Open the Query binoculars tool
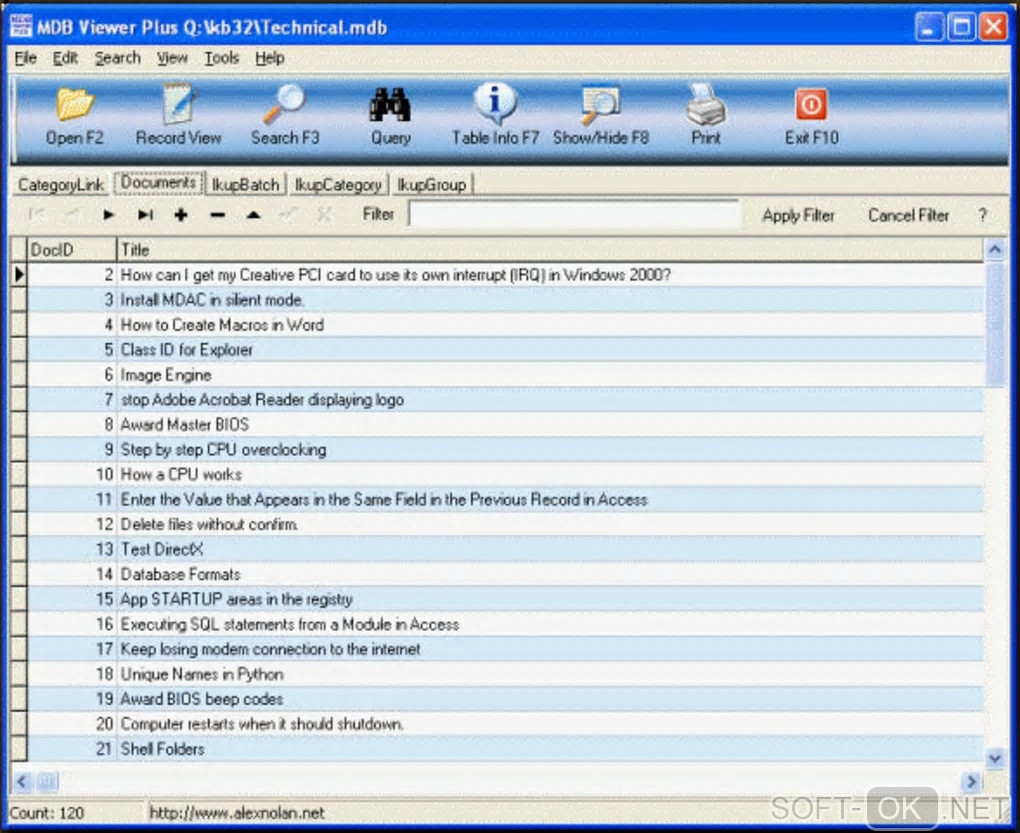Image resolution: width=1020 pixels, height=833 pixels. [x=390, y=116]
